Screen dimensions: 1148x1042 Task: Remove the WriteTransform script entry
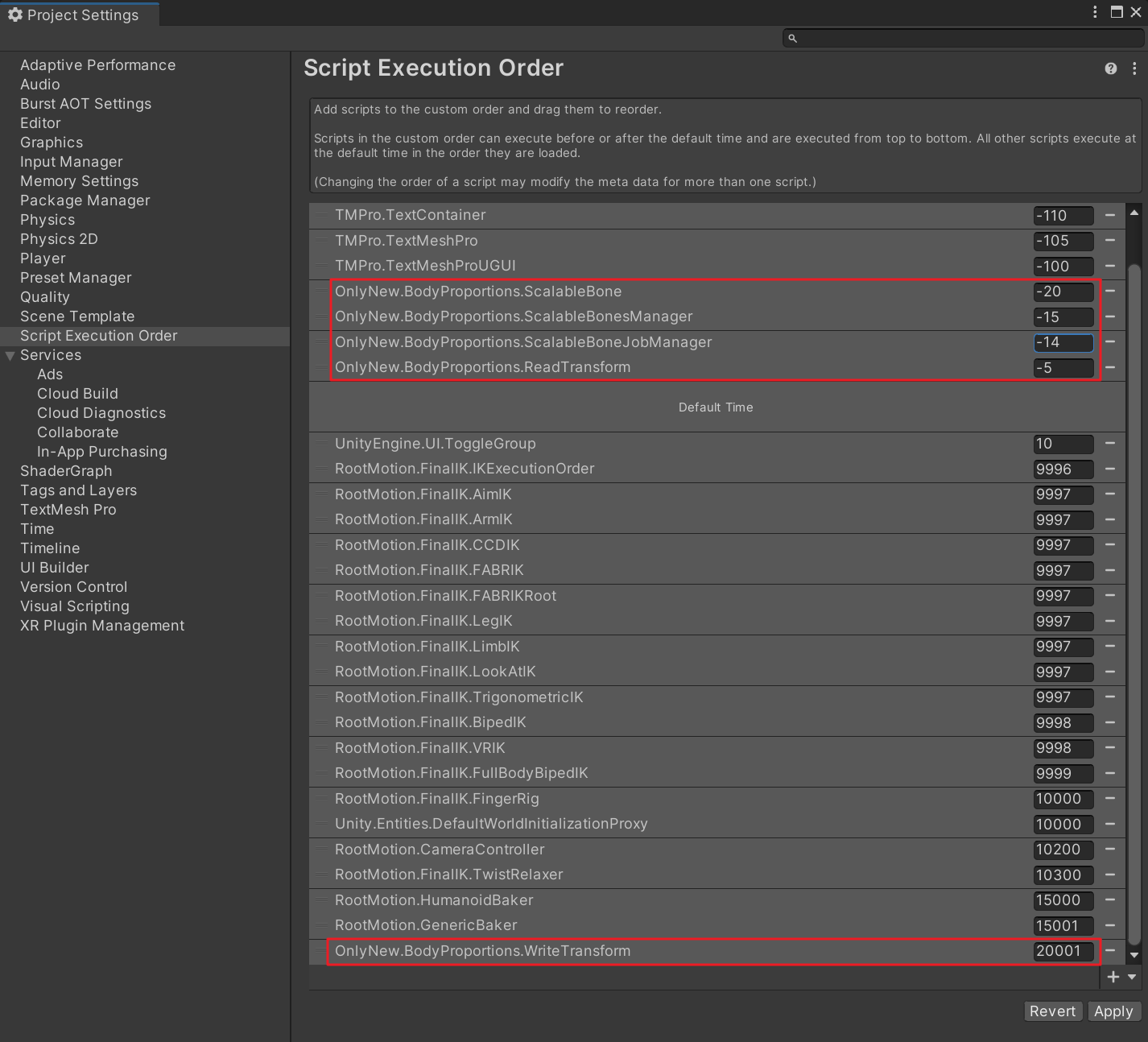1110,950
